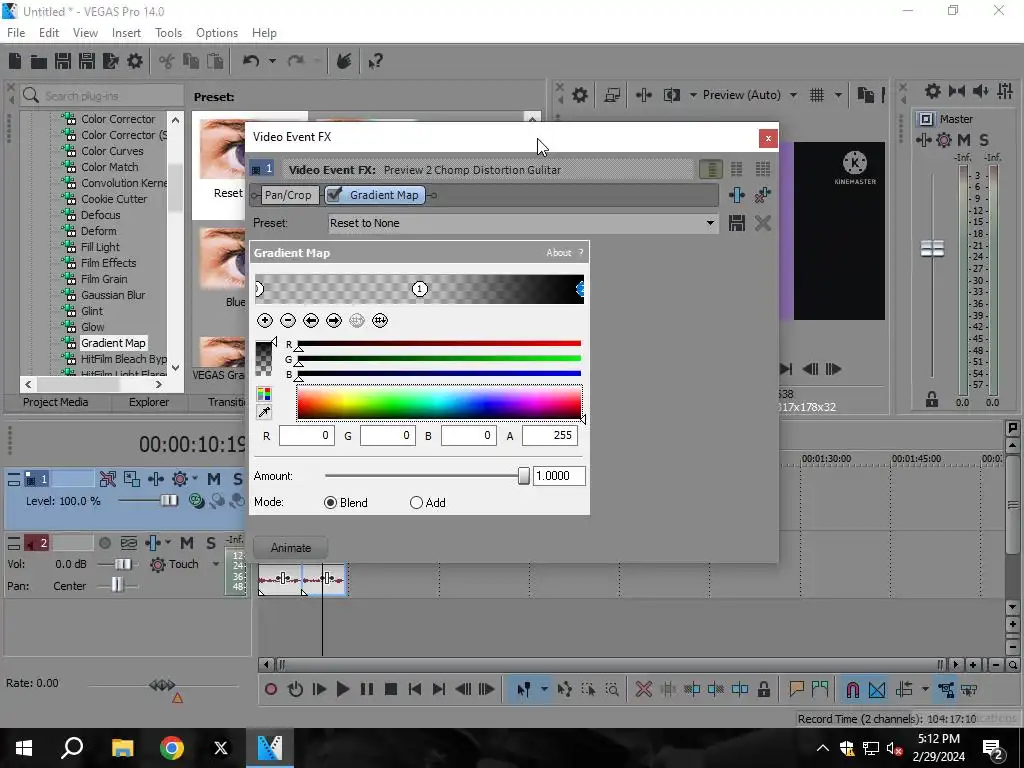Click Enable Snapping magnet icon
This screenshot has width=1024, height=768.
coord(852,689)
